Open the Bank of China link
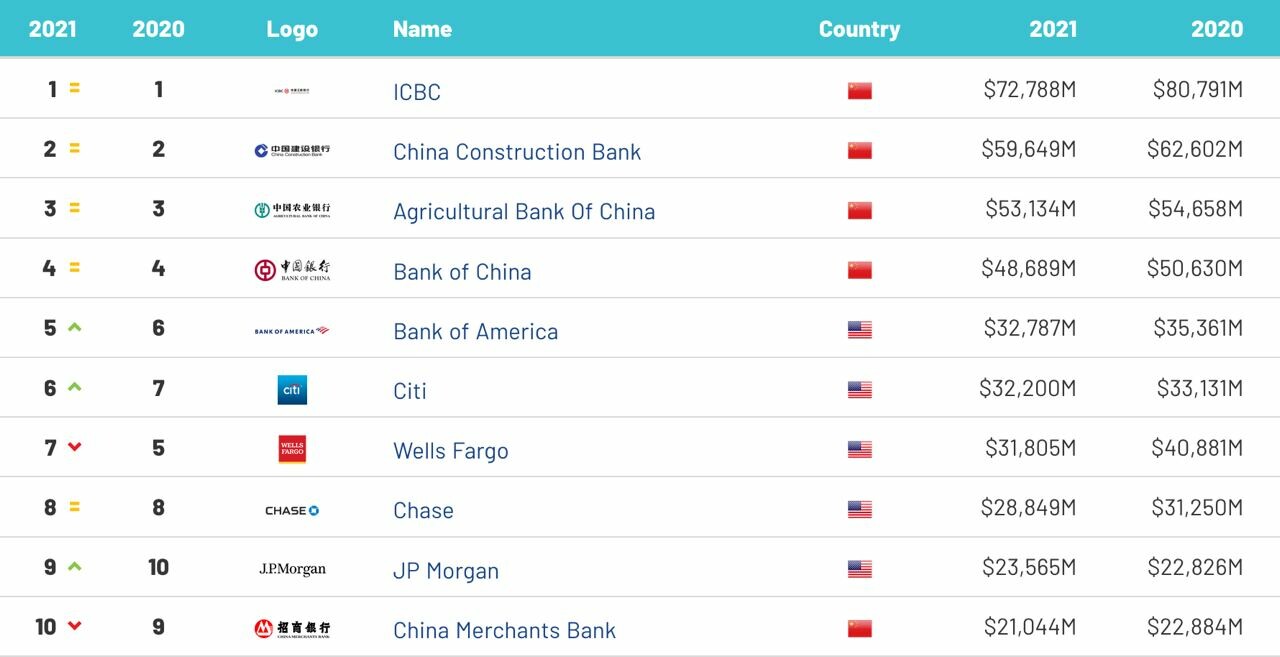 click(x=462, y=271)
